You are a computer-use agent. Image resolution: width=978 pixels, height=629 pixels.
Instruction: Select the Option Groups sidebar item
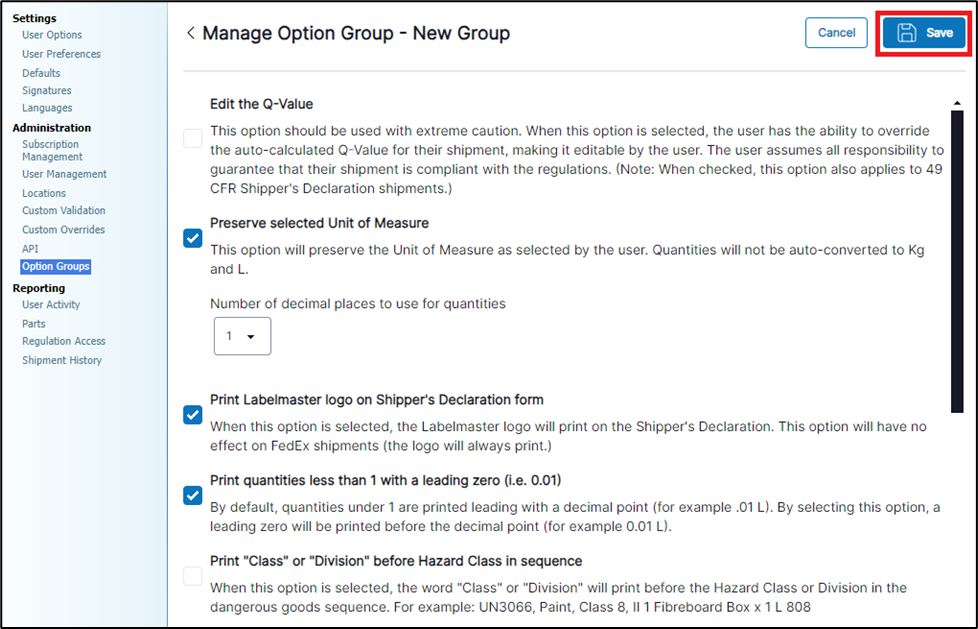point(56,267)
